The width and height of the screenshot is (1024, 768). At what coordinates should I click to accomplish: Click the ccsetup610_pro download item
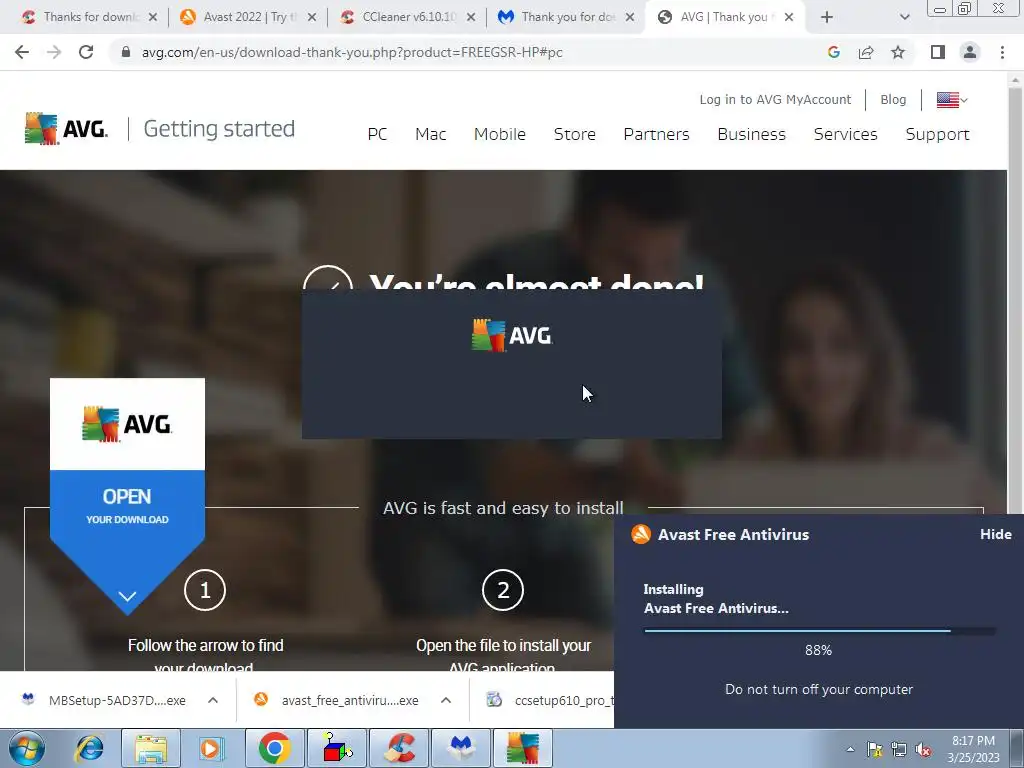click(x=550, y=700)
